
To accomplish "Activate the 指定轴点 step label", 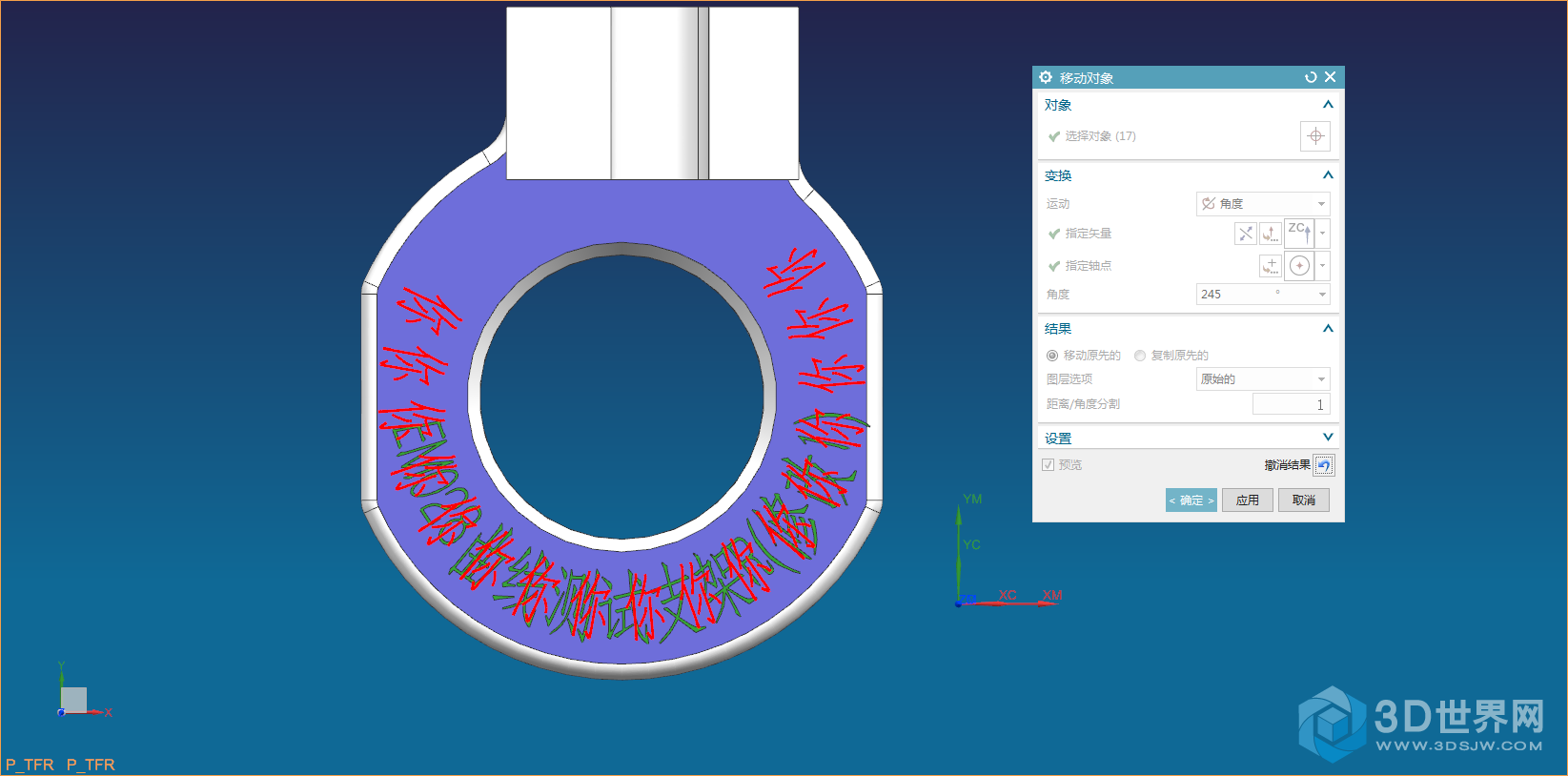I will point(1089,266).
